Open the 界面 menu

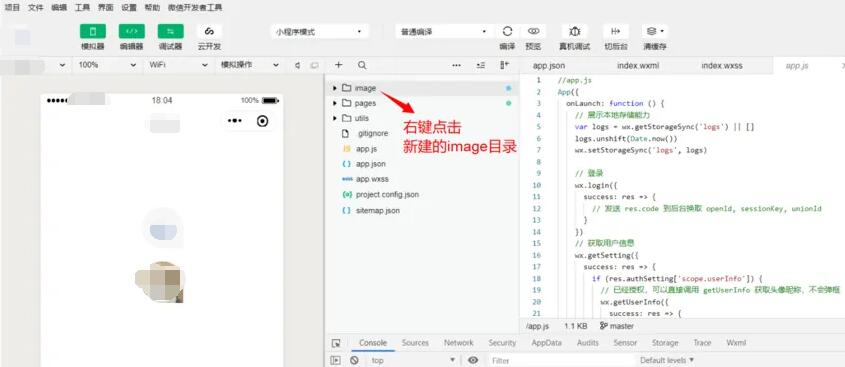[106, 8]
